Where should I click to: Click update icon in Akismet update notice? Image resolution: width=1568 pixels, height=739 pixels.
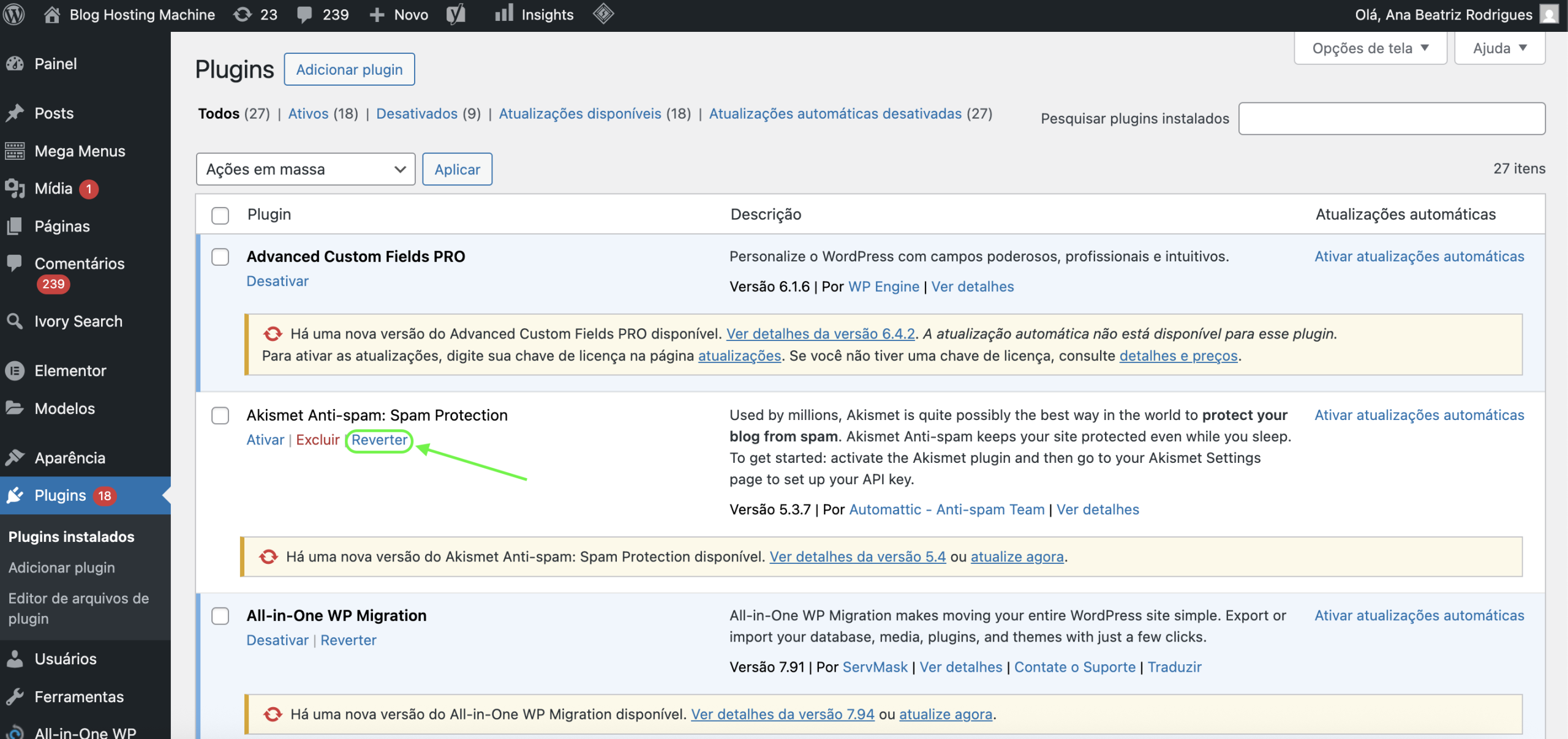(x=268, y=557)
